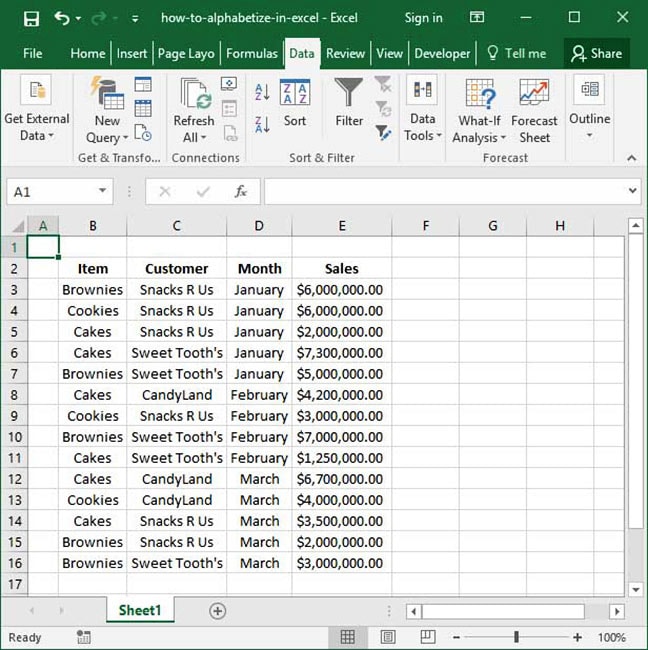Switch to Page Break Preview icon
This screenshot has width=648, height=650.
tap(427, 637)
